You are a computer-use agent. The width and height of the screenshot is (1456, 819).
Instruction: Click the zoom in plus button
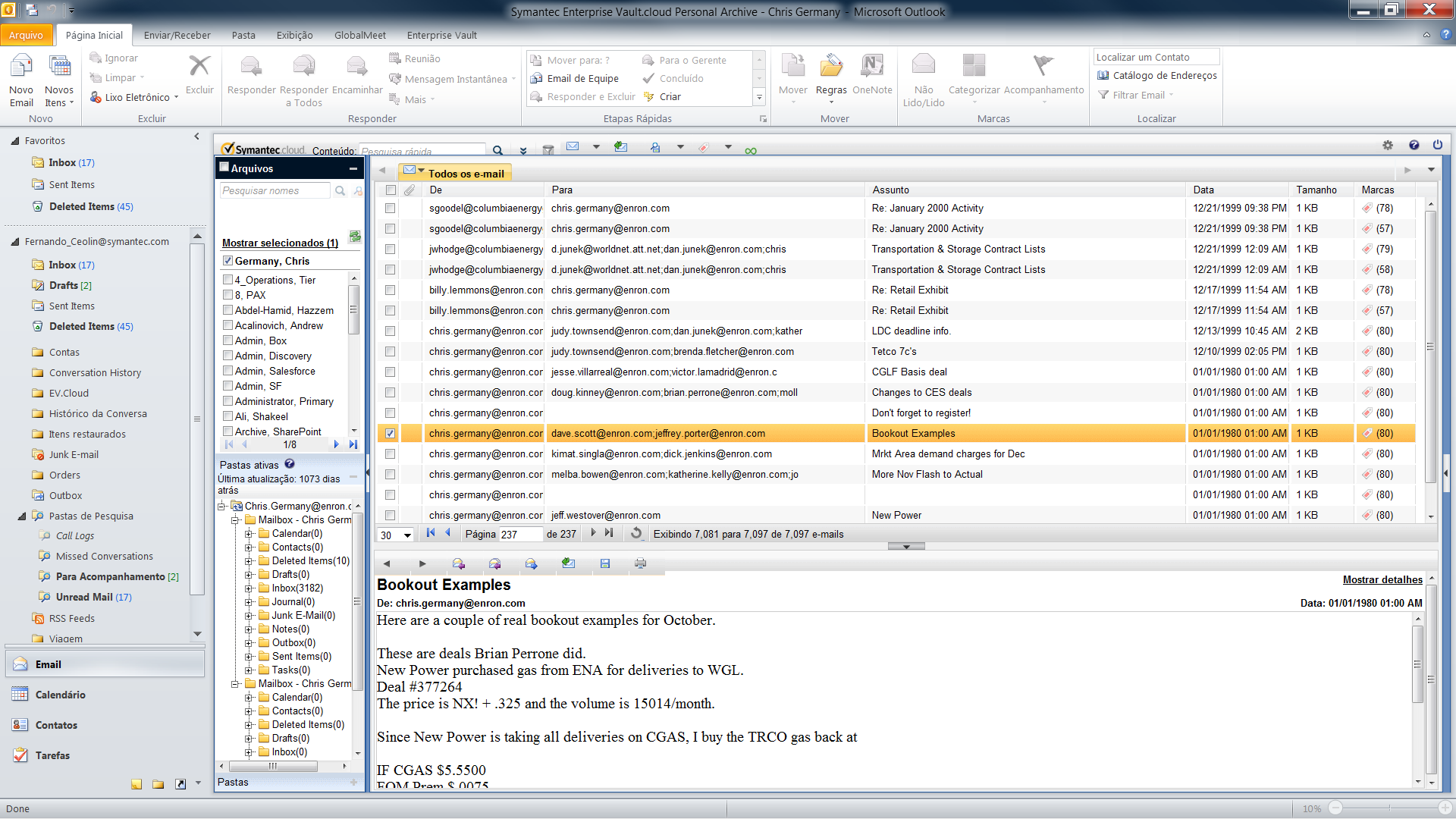[1446, 808]
